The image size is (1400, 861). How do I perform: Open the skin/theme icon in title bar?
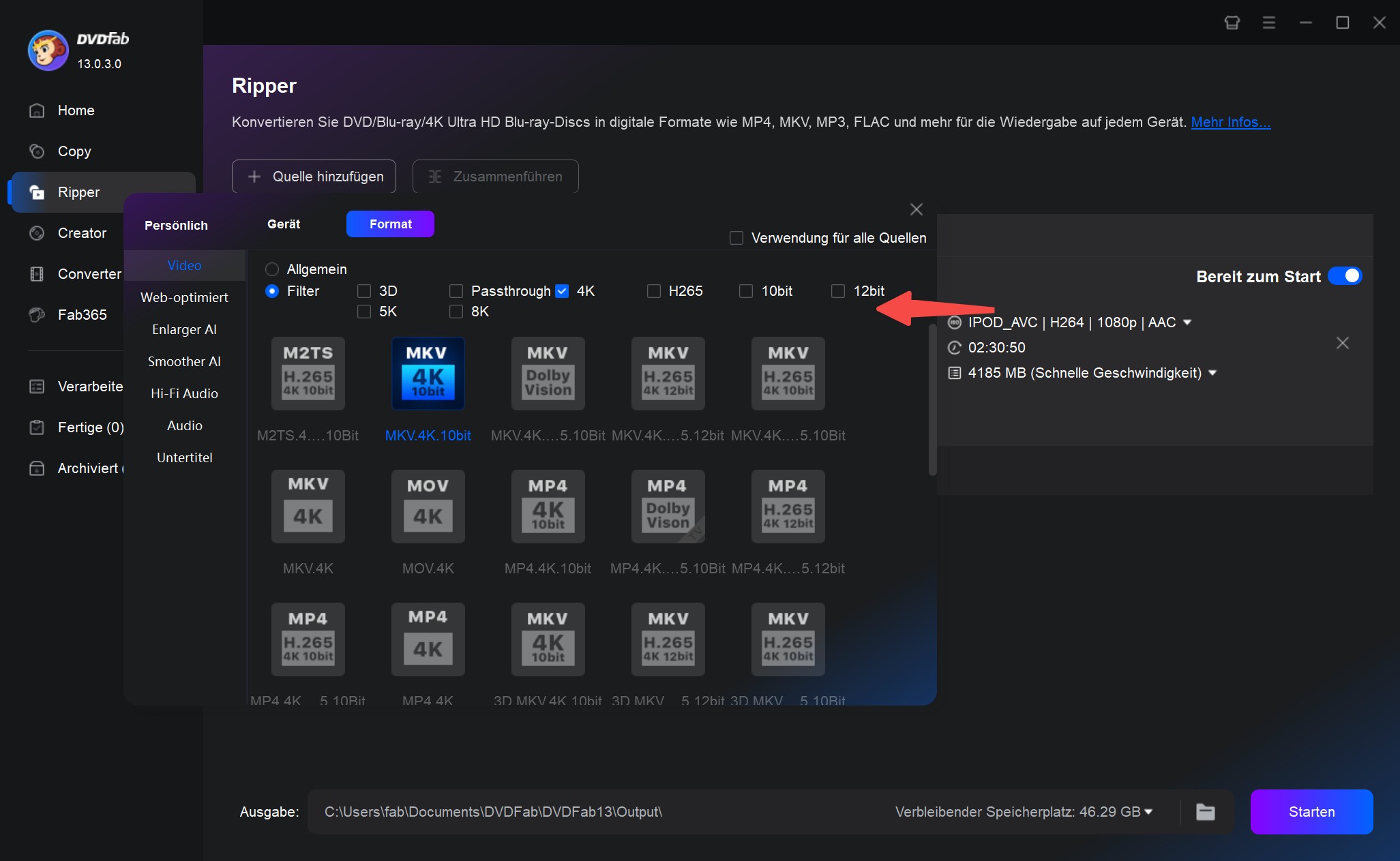[x=1232, y=22]
